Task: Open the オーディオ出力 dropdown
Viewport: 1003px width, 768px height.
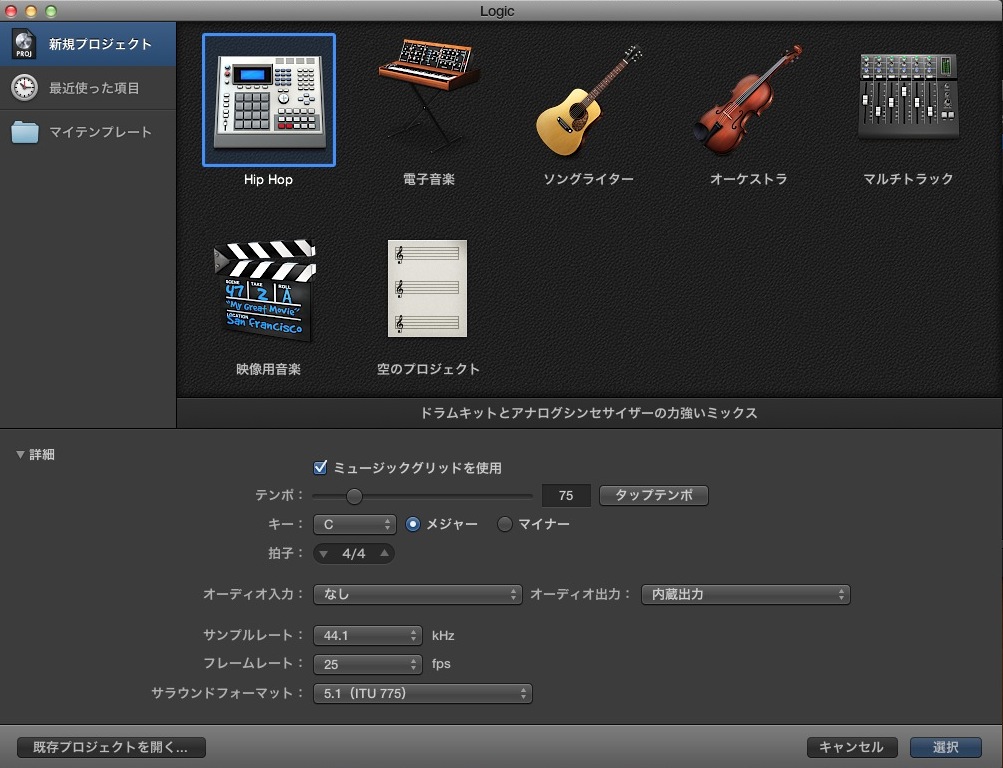Action: pos(746,594)
